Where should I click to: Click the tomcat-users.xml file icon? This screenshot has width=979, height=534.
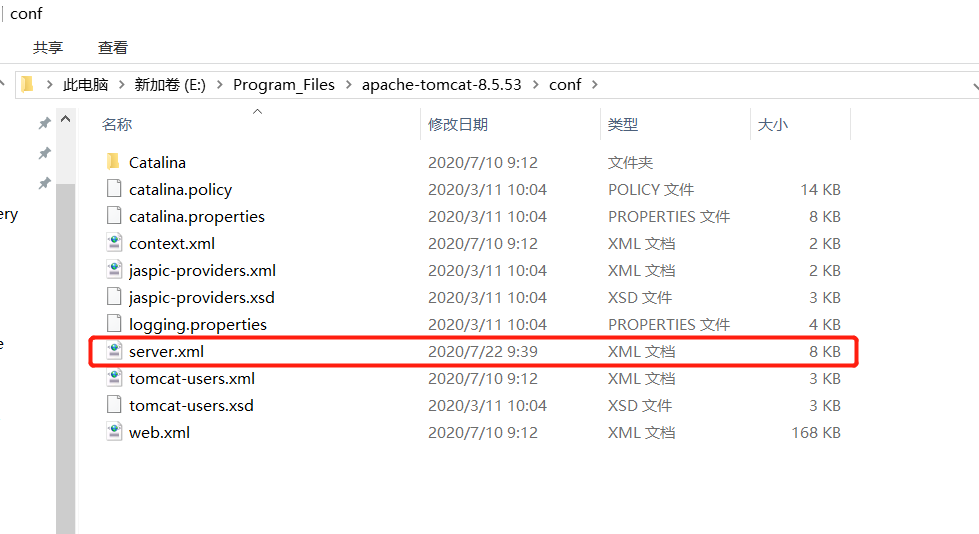114,377
